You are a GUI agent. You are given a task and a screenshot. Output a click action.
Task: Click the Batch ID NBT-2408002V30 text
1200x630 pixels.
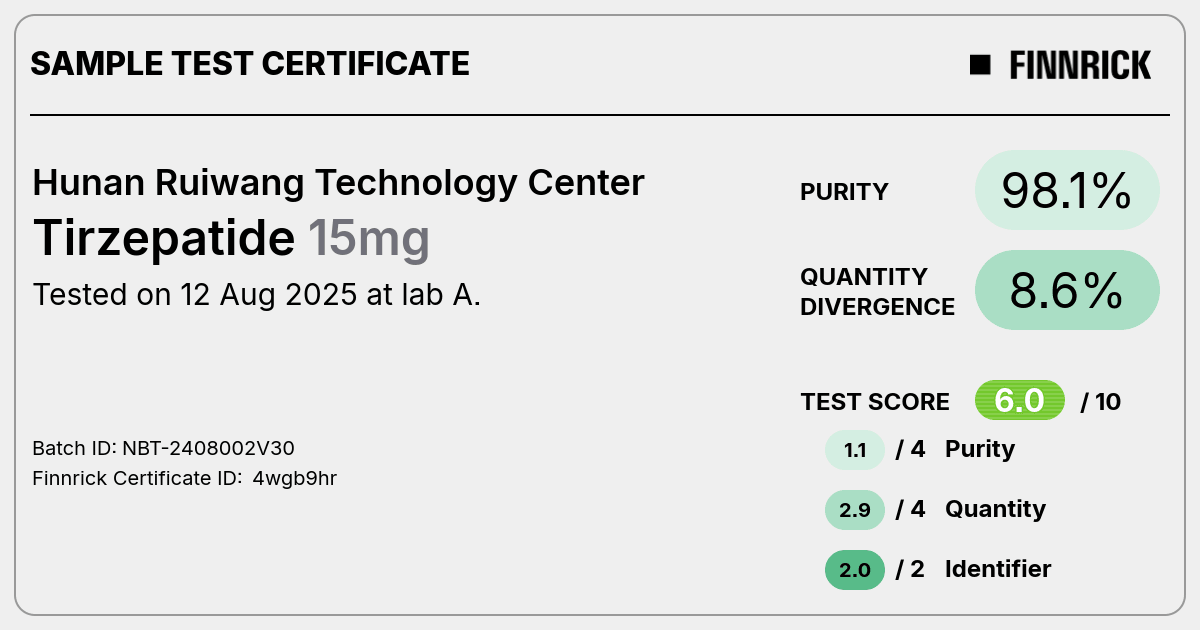point(164,448)
